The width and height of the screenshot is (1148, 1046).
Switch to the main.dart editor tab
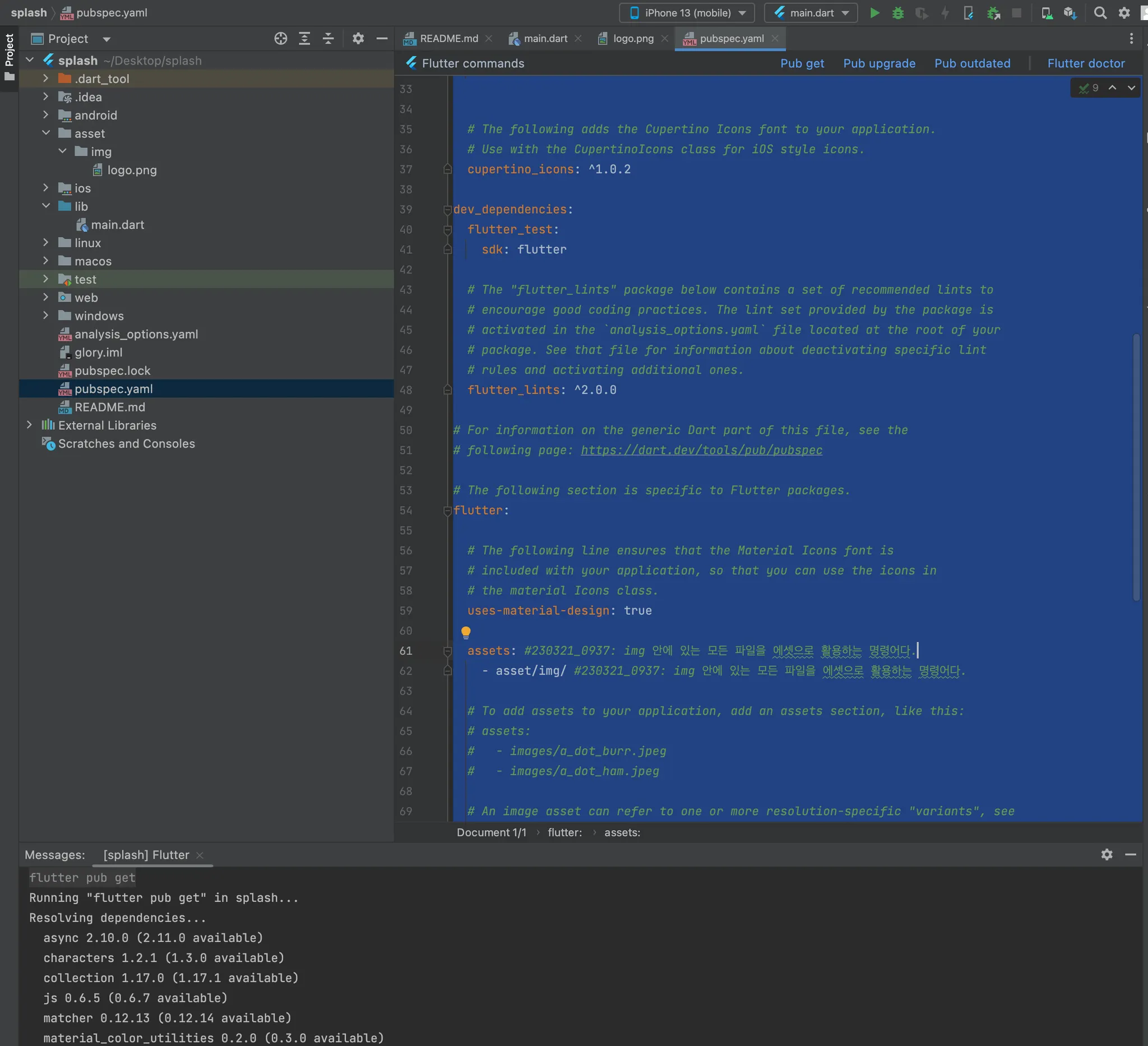pos(545,38)
